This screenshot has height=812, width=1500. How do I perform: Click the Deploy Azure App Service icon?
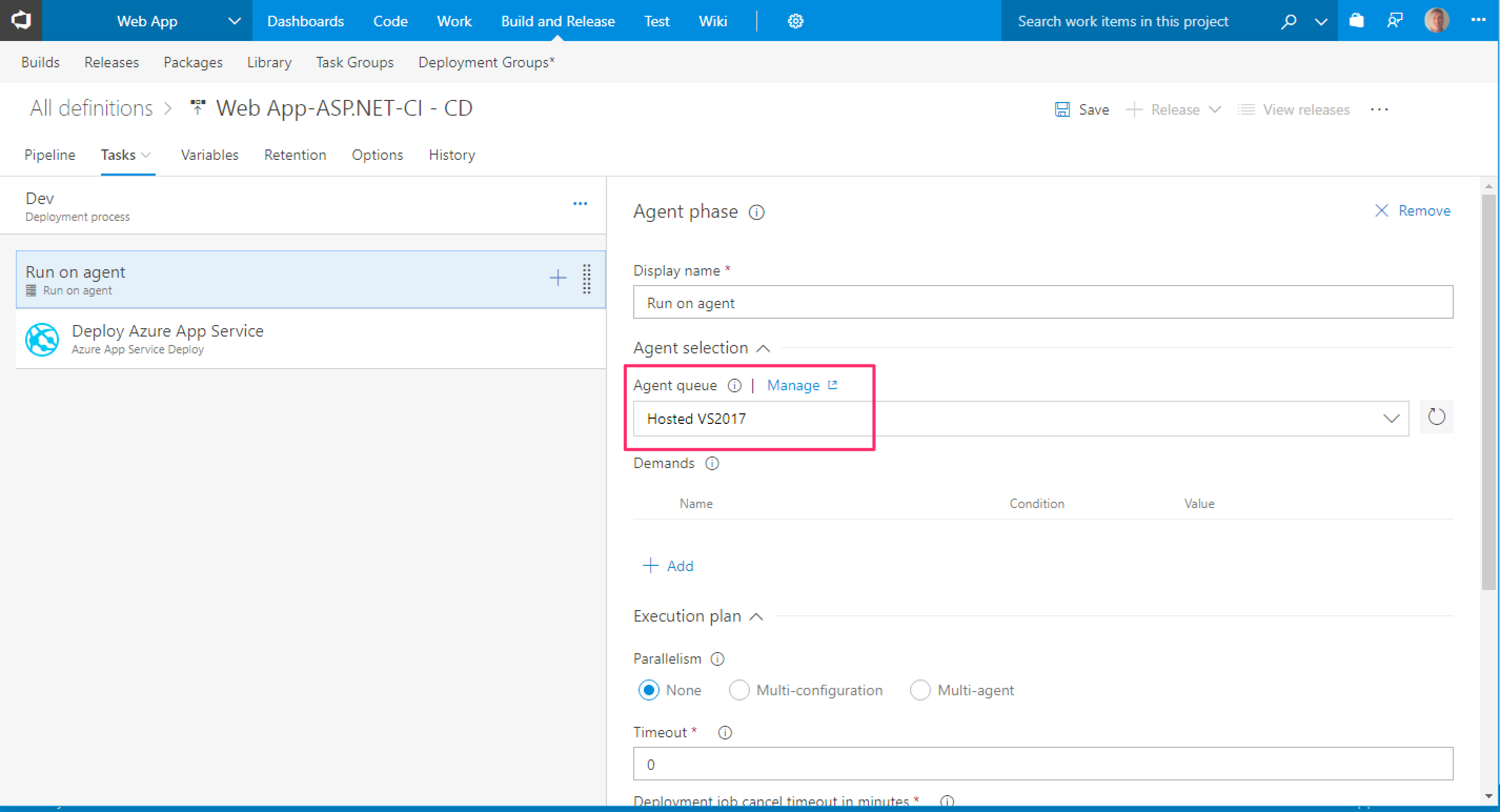tap(42, 339)
